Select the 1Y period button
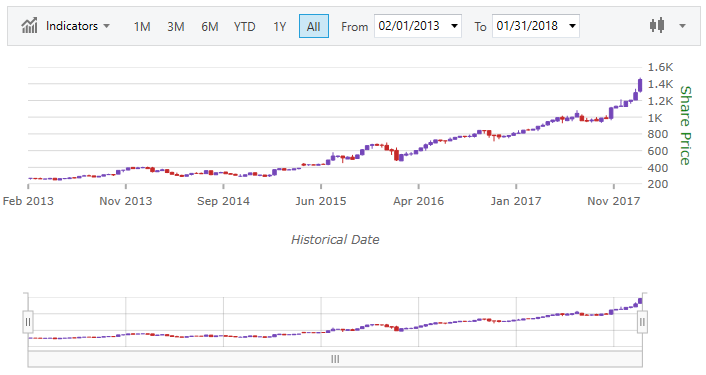This screenshot has width=706, height=375. 280,27
